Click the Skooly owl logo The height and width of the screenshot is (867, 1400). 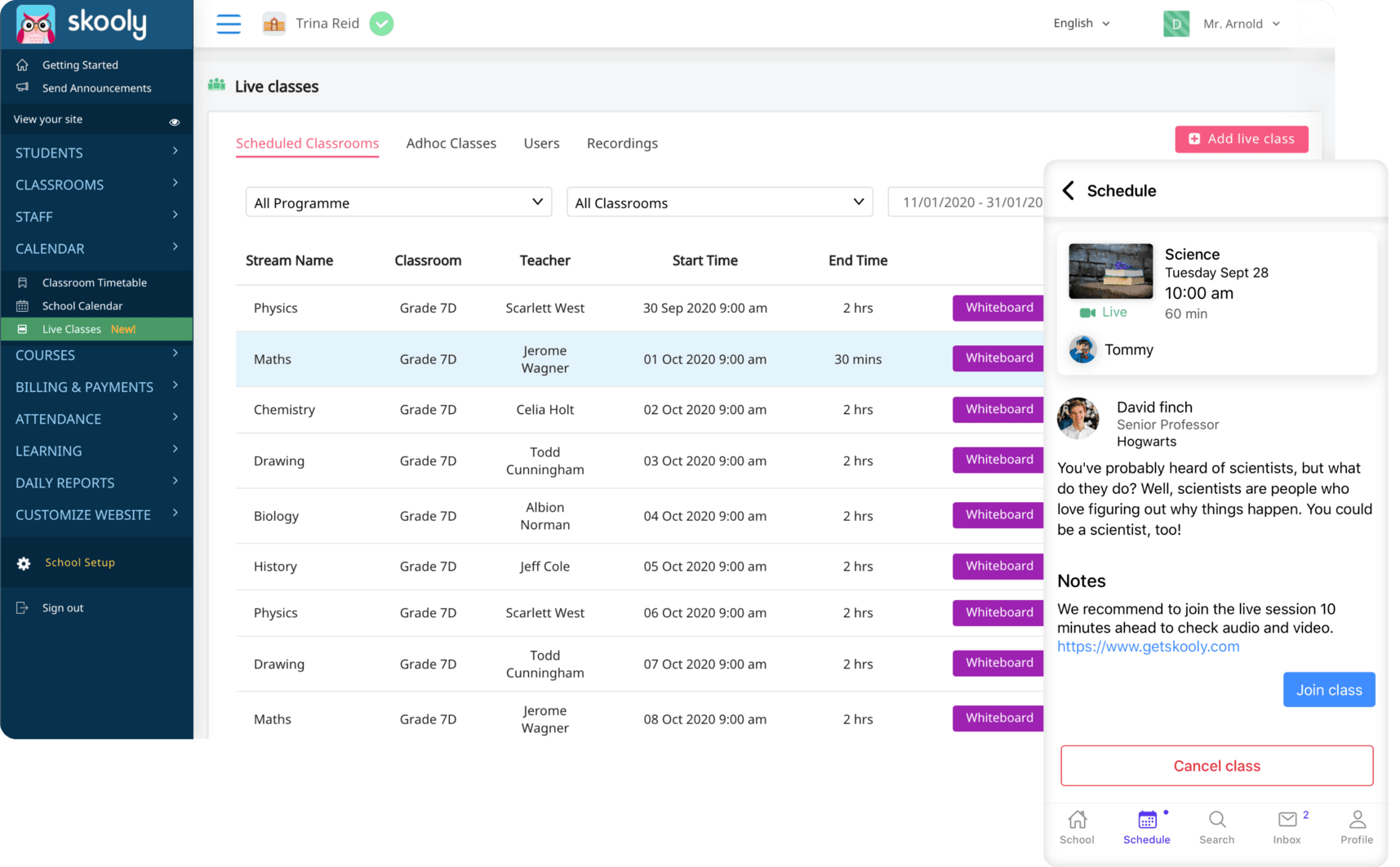(34, 24)
